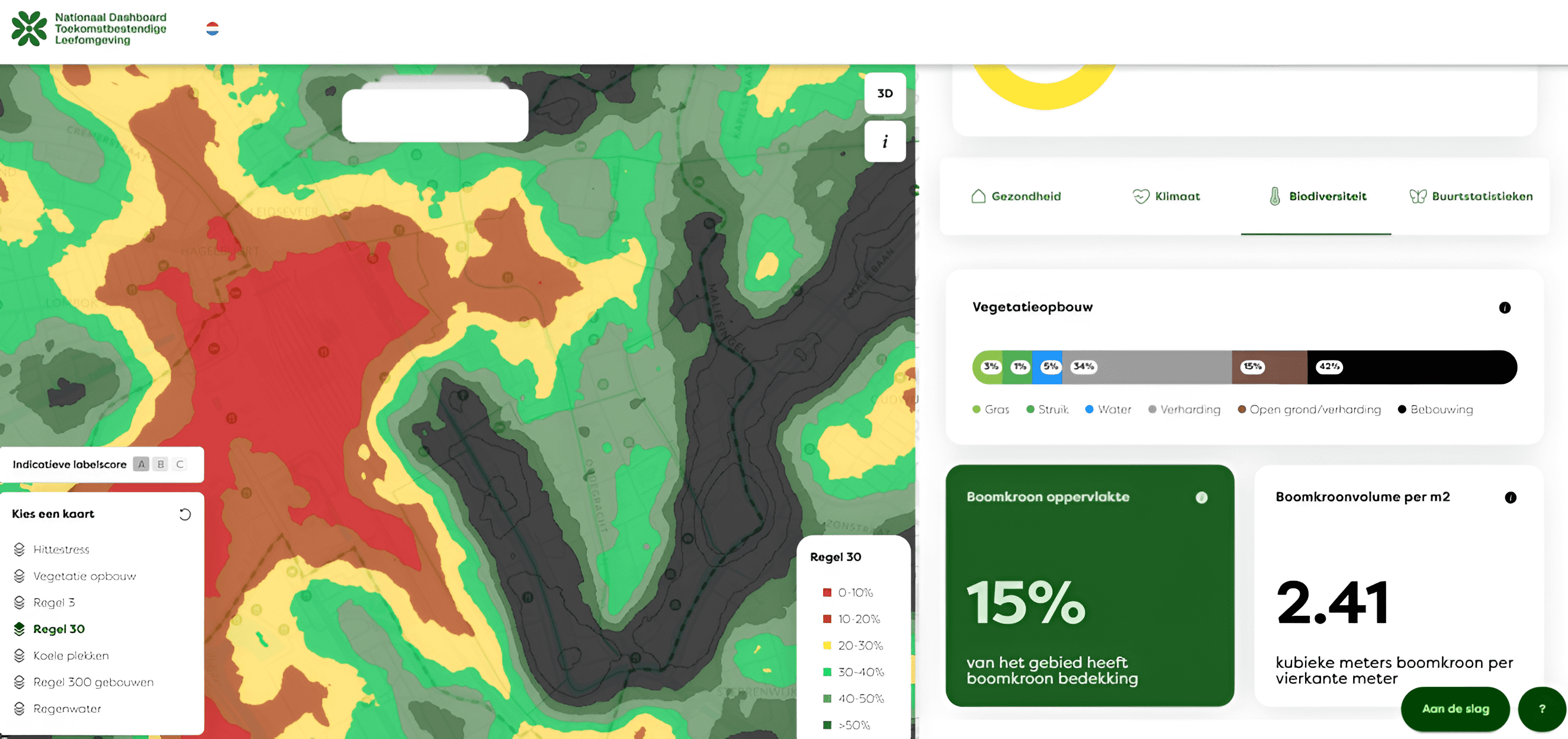Select the Koele plekken map layer
This screenshot has width=1568, height=739.
click(70, 656)
